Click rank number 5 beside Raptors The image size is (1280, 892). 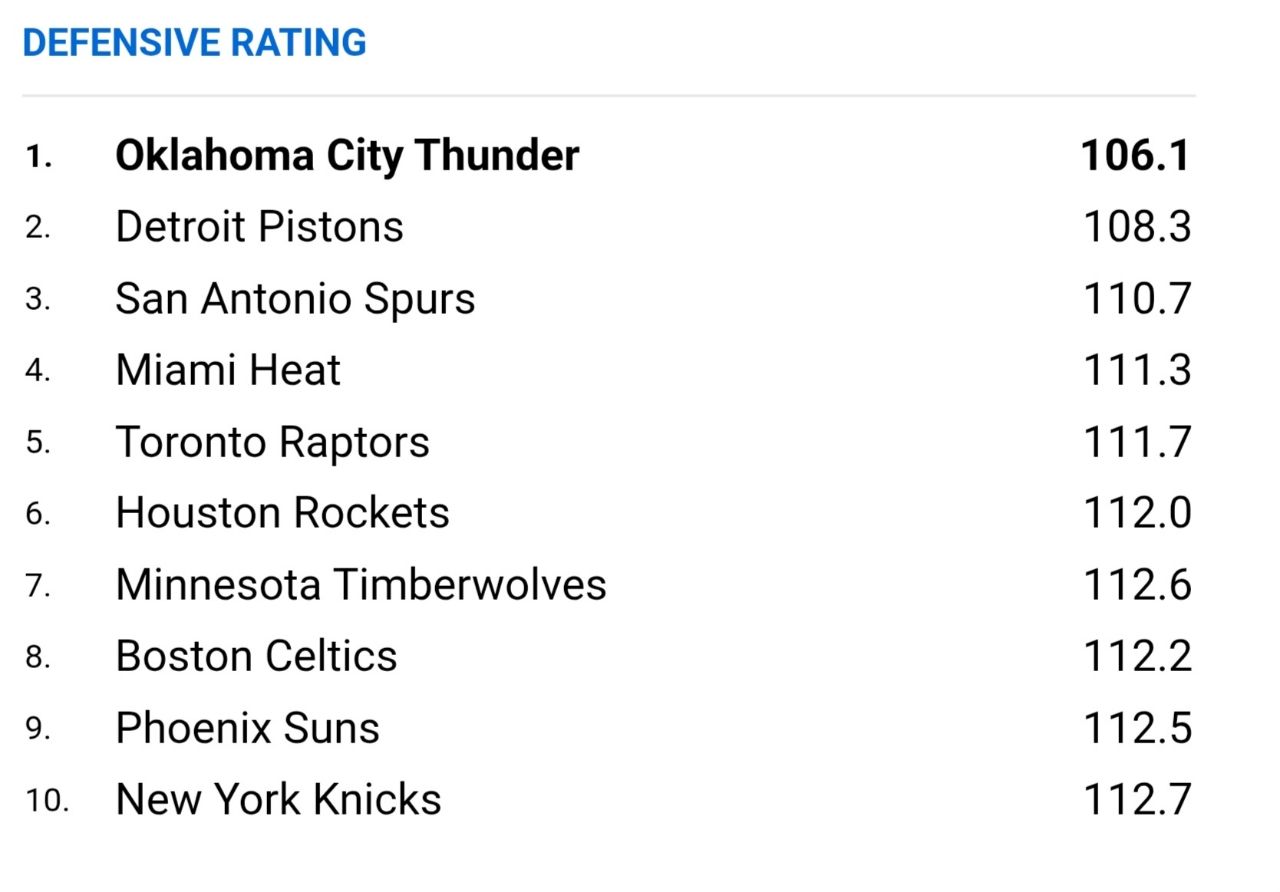click(38, 443)
